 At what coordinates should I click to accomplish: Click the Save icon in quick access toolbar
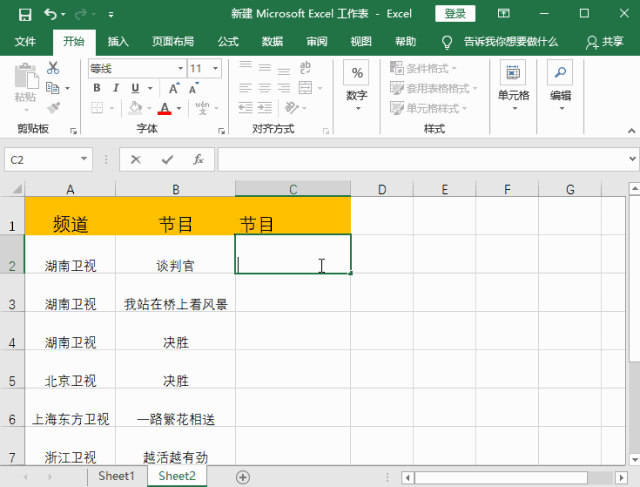(25, 14)
